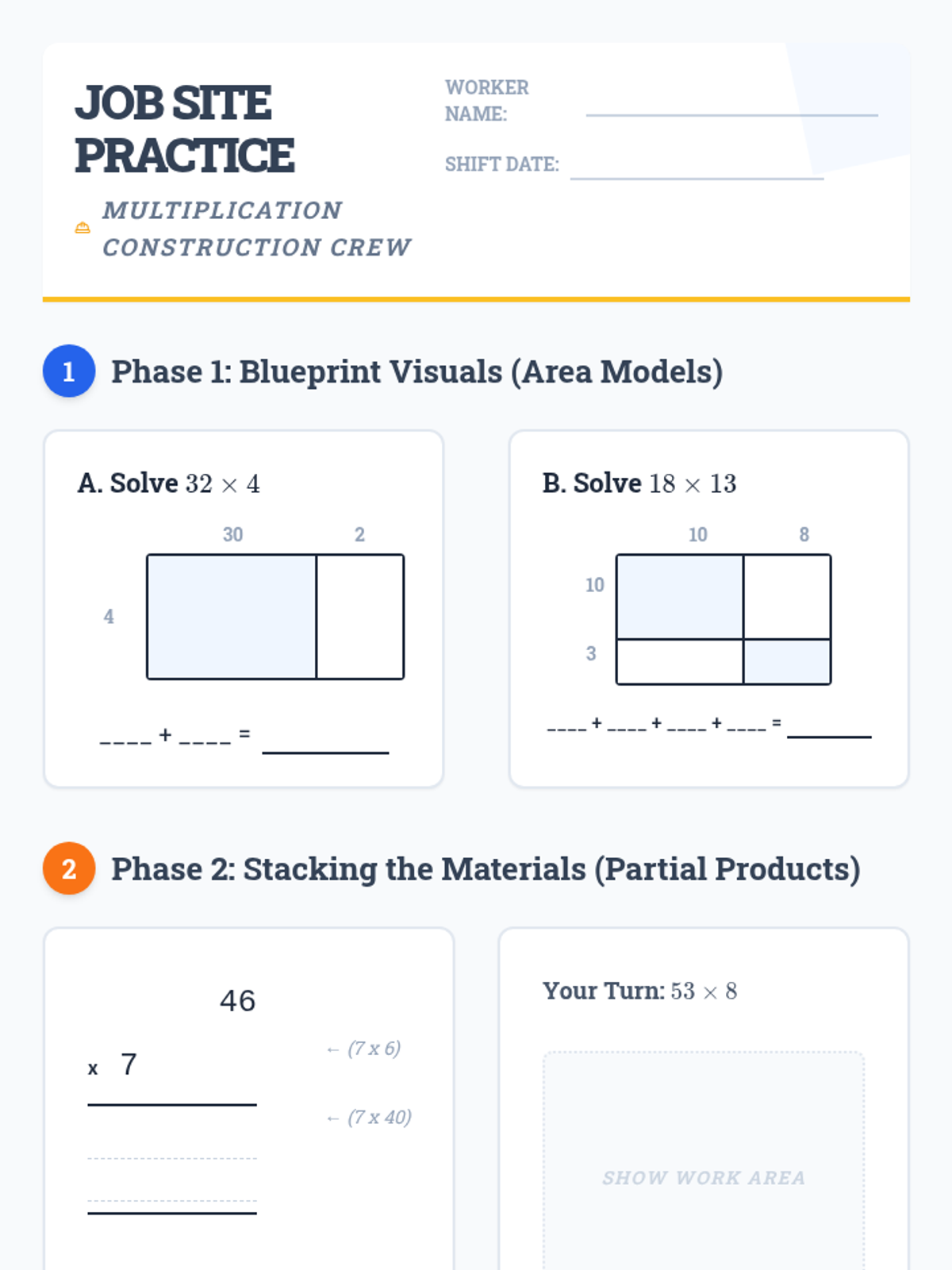Click the Phase 2 Stacking the Materials heading

click(x=486, y=869)
